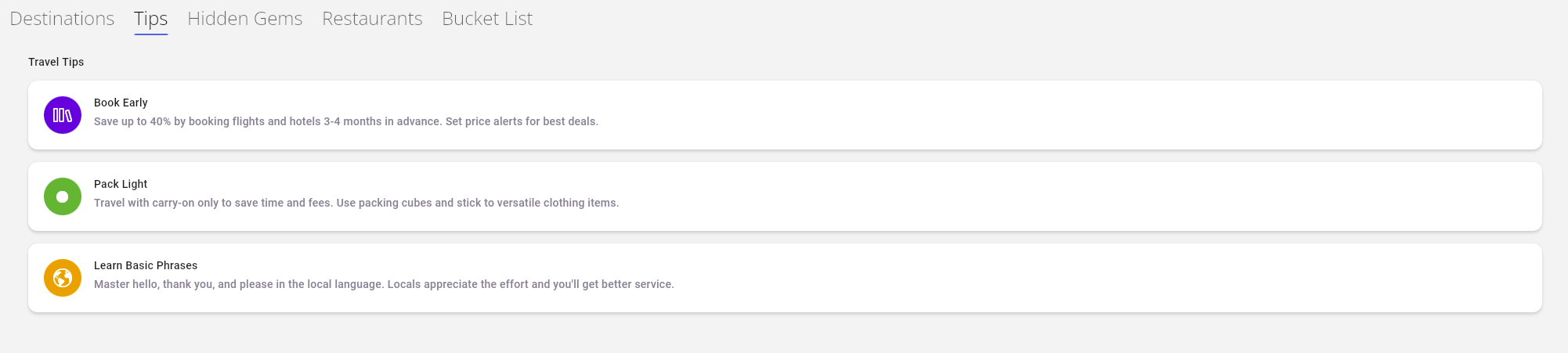The height and width of the screenshot is (353, 1568).
Task: Click the blue underline beneath the Tips tab
Action: point(150,34)
